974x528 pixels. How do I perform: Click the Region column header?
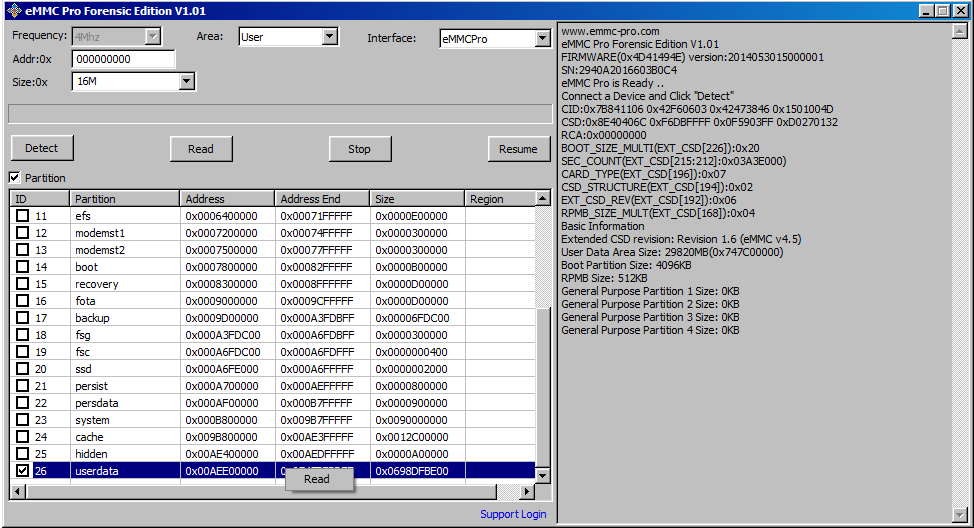500,199
